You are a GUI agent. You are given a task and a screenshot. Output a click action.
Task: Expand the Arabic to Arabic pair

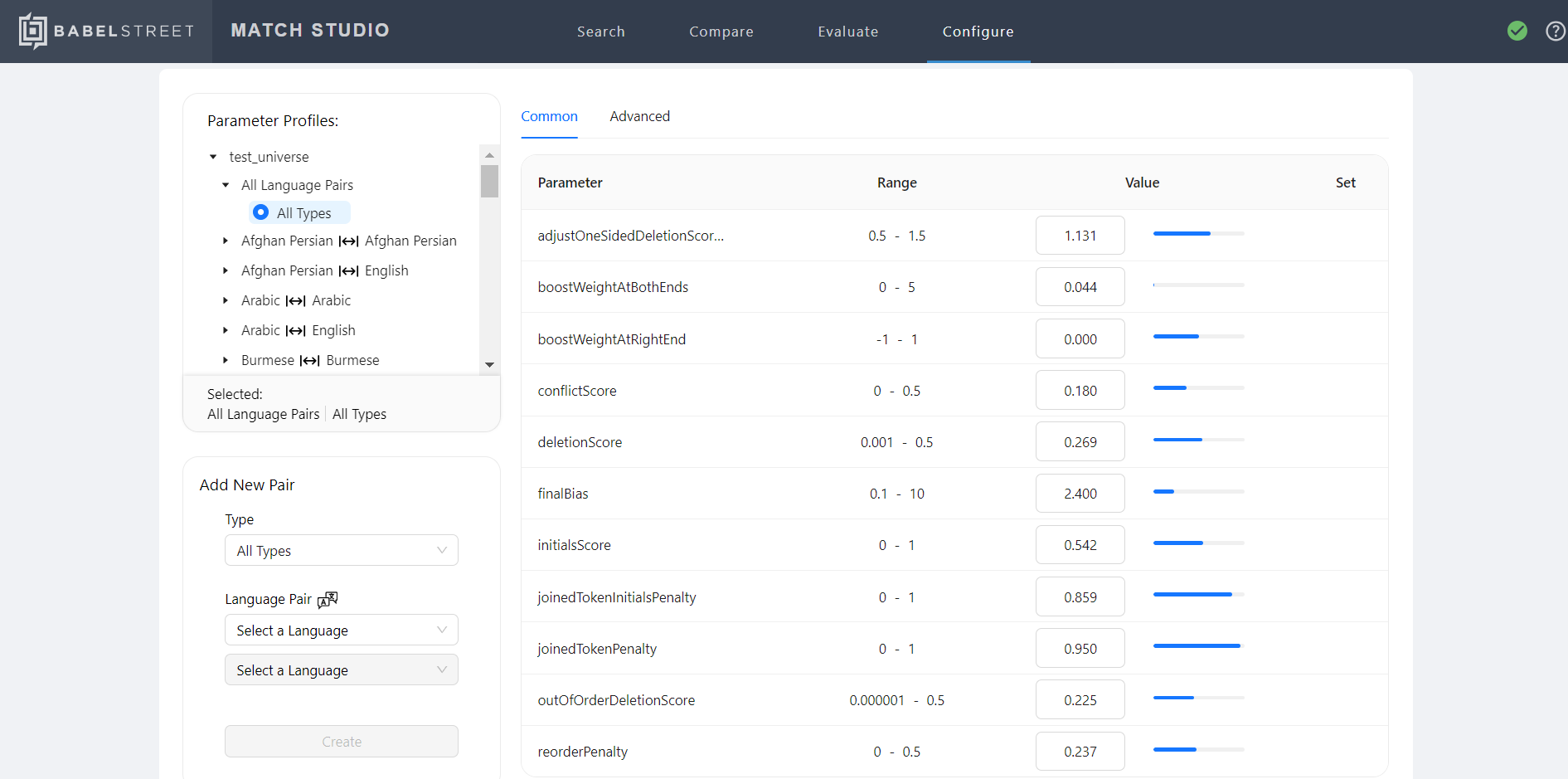pos(226,300)
